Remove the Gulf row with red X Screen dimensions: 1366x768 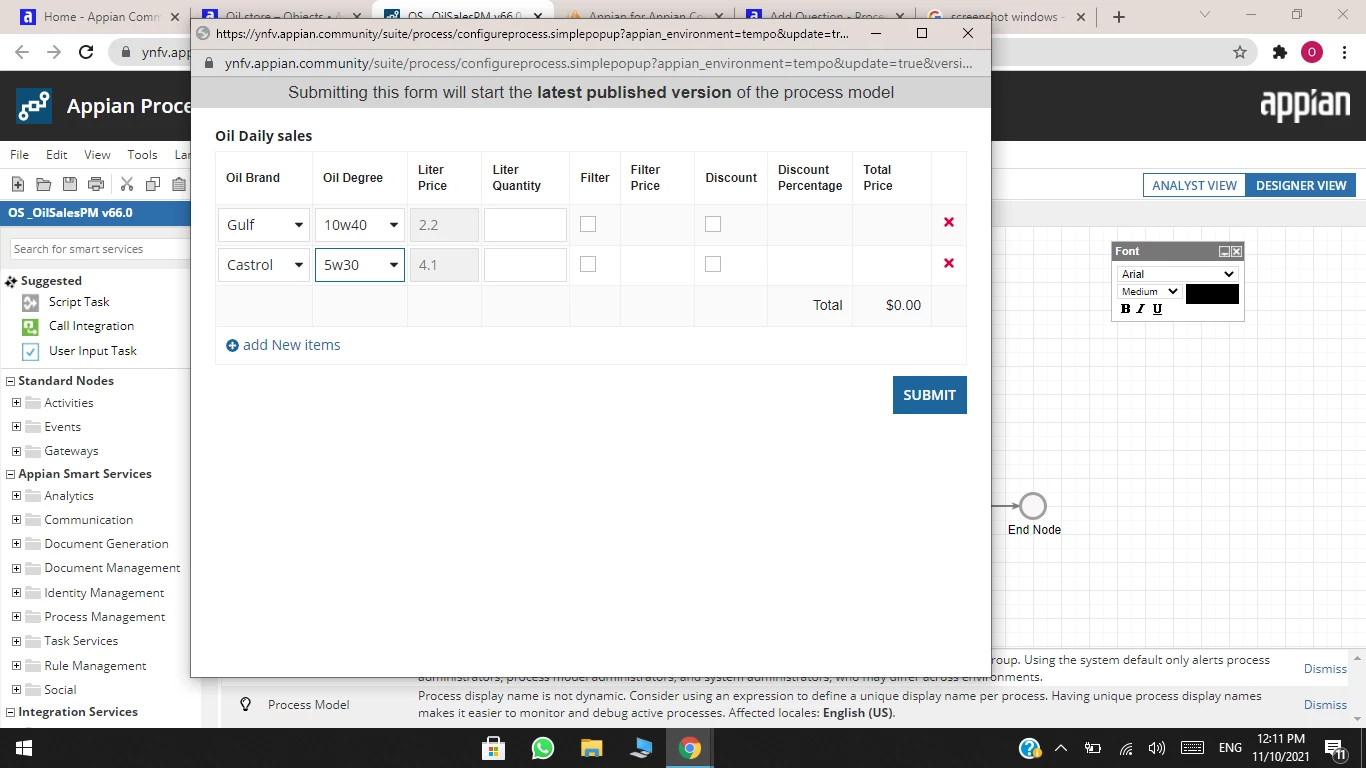(949, 222)
